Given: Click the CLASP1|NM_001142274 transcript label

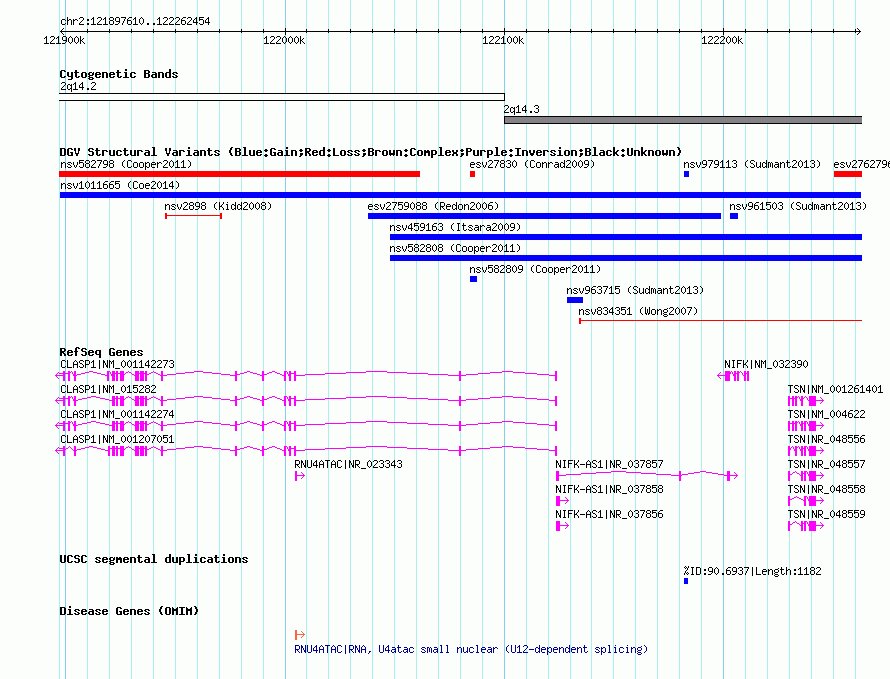Looking at the screenshot, I should point(117,414).
